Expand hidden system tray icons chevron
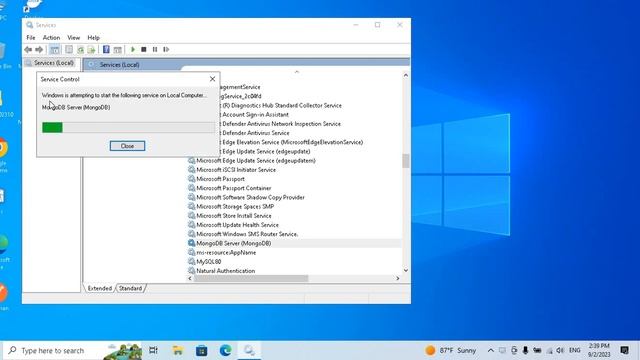Screen dimensions: 640x360 [x=491, y=350]
